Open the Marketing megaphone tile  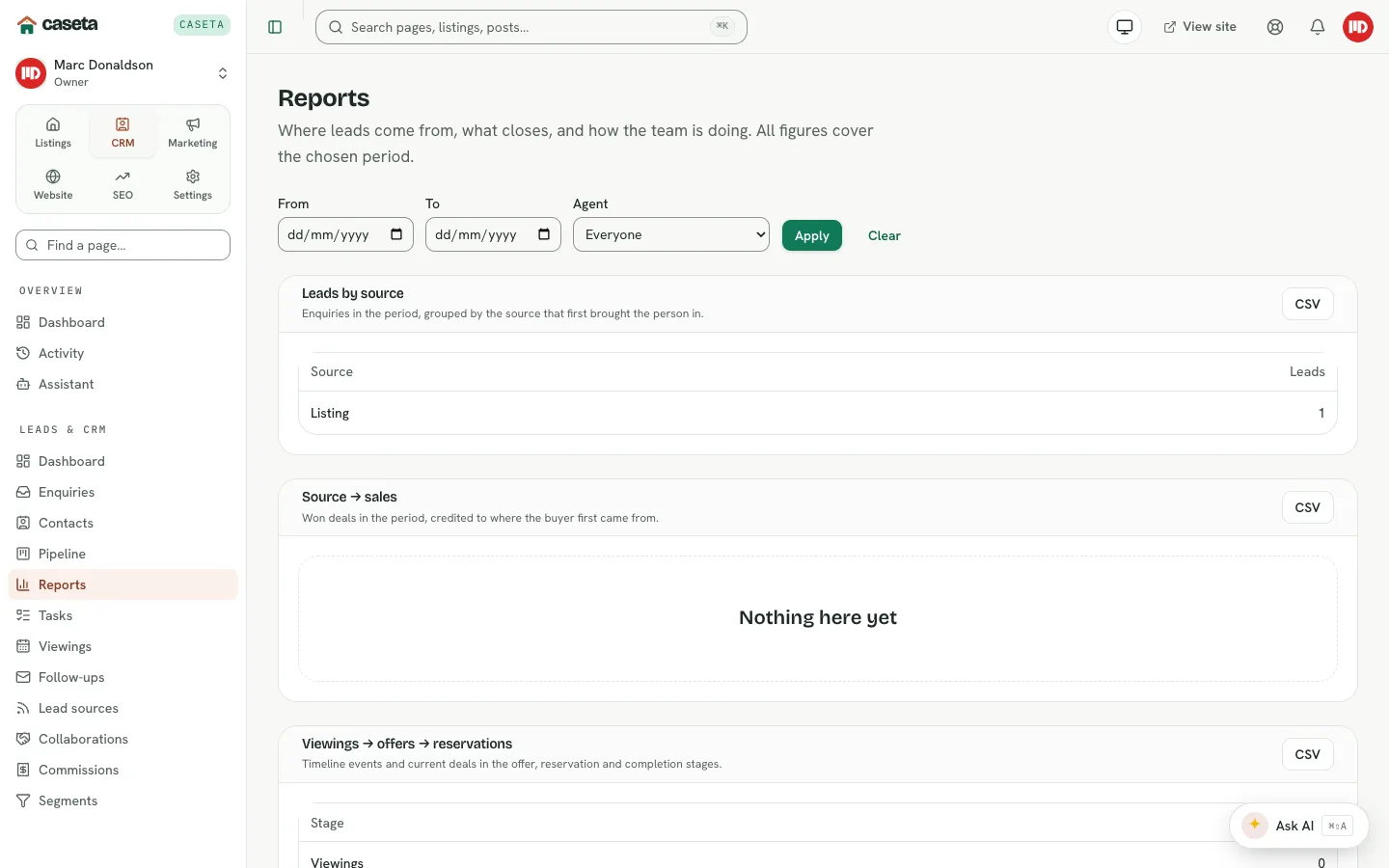point(193,133)
